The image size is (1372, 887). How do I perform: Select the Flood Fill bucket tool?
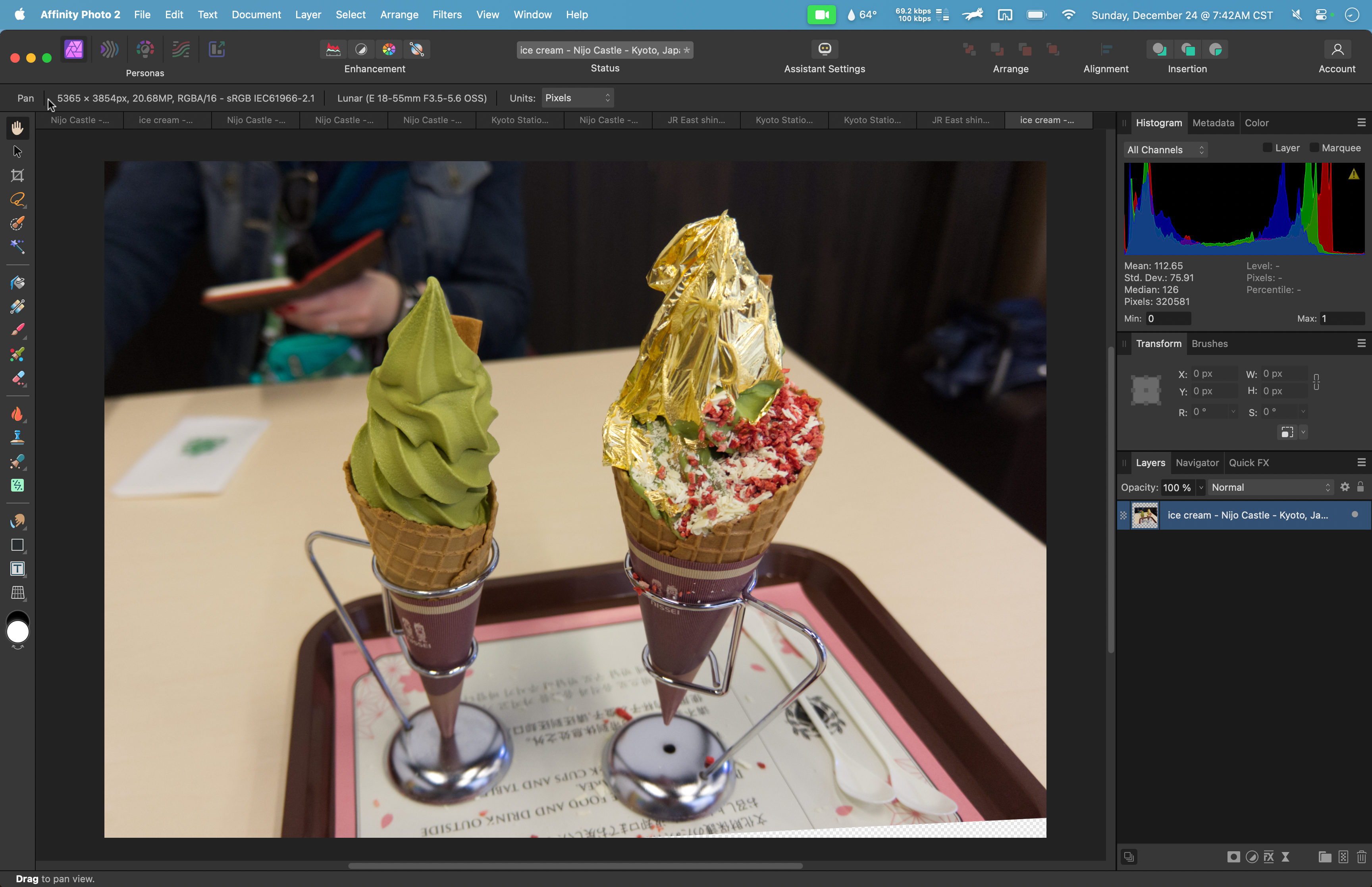pos(17,282)
